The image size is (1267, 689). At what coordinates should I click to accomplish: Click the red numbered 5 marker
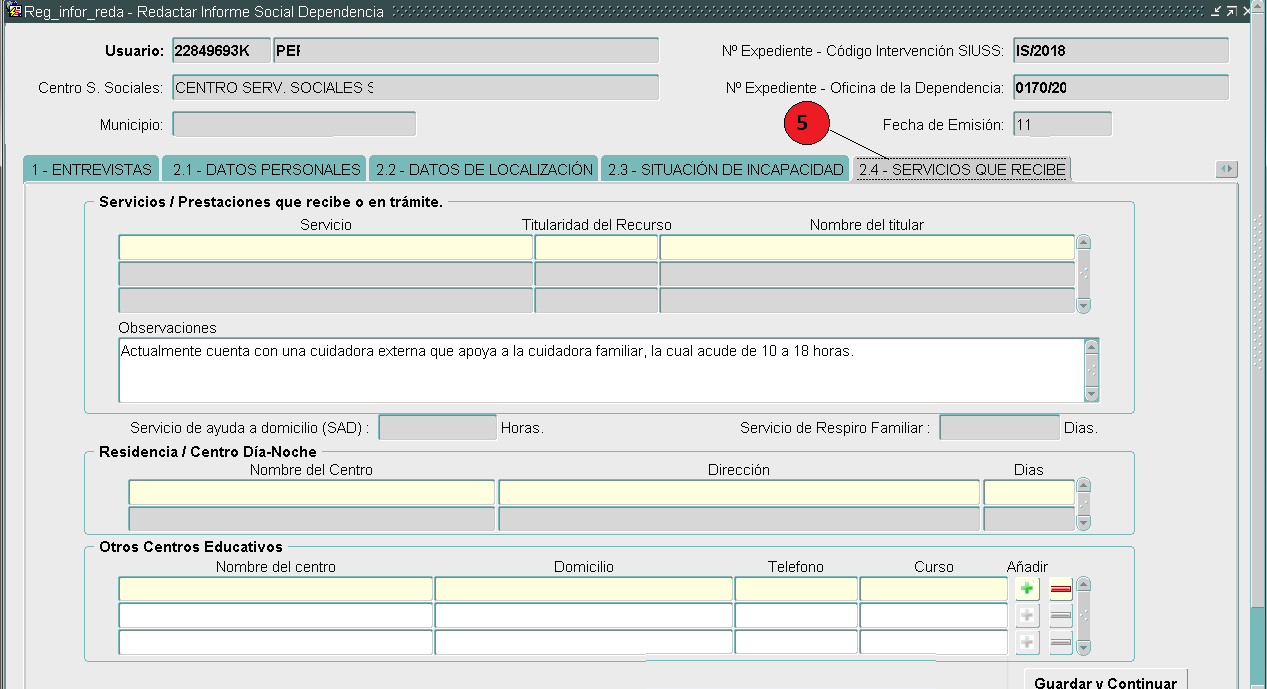click(x=807, y=123)
